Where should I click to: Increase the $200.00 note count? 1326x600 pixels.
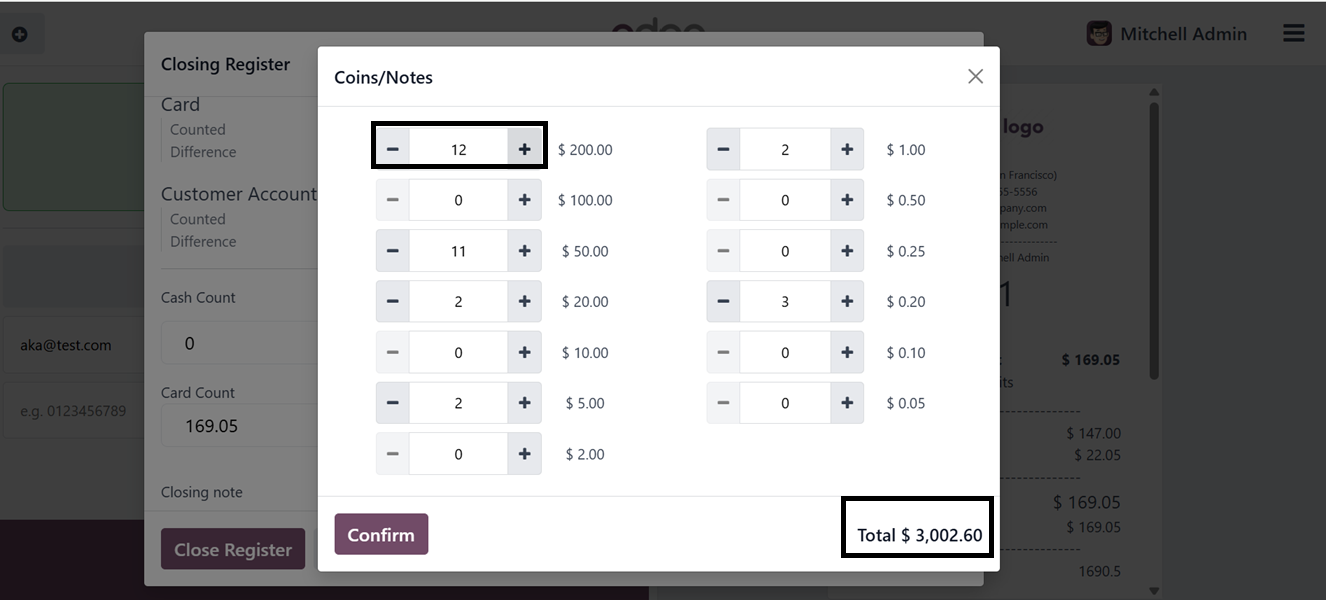coord(524,150)
